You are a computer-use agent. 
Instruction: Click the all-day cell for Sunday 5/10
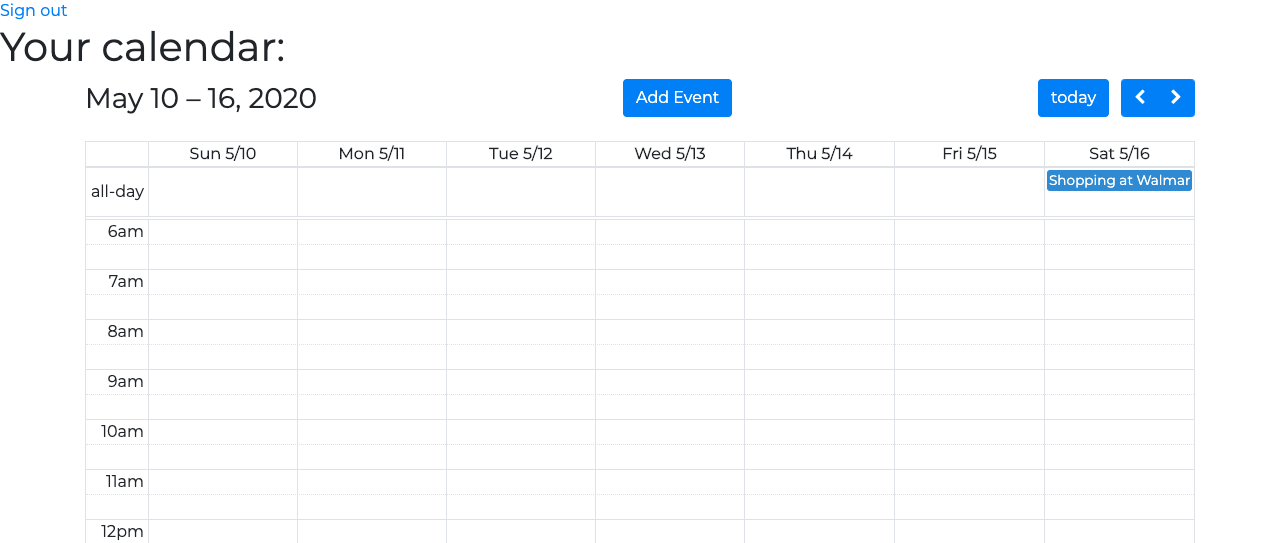223,192
